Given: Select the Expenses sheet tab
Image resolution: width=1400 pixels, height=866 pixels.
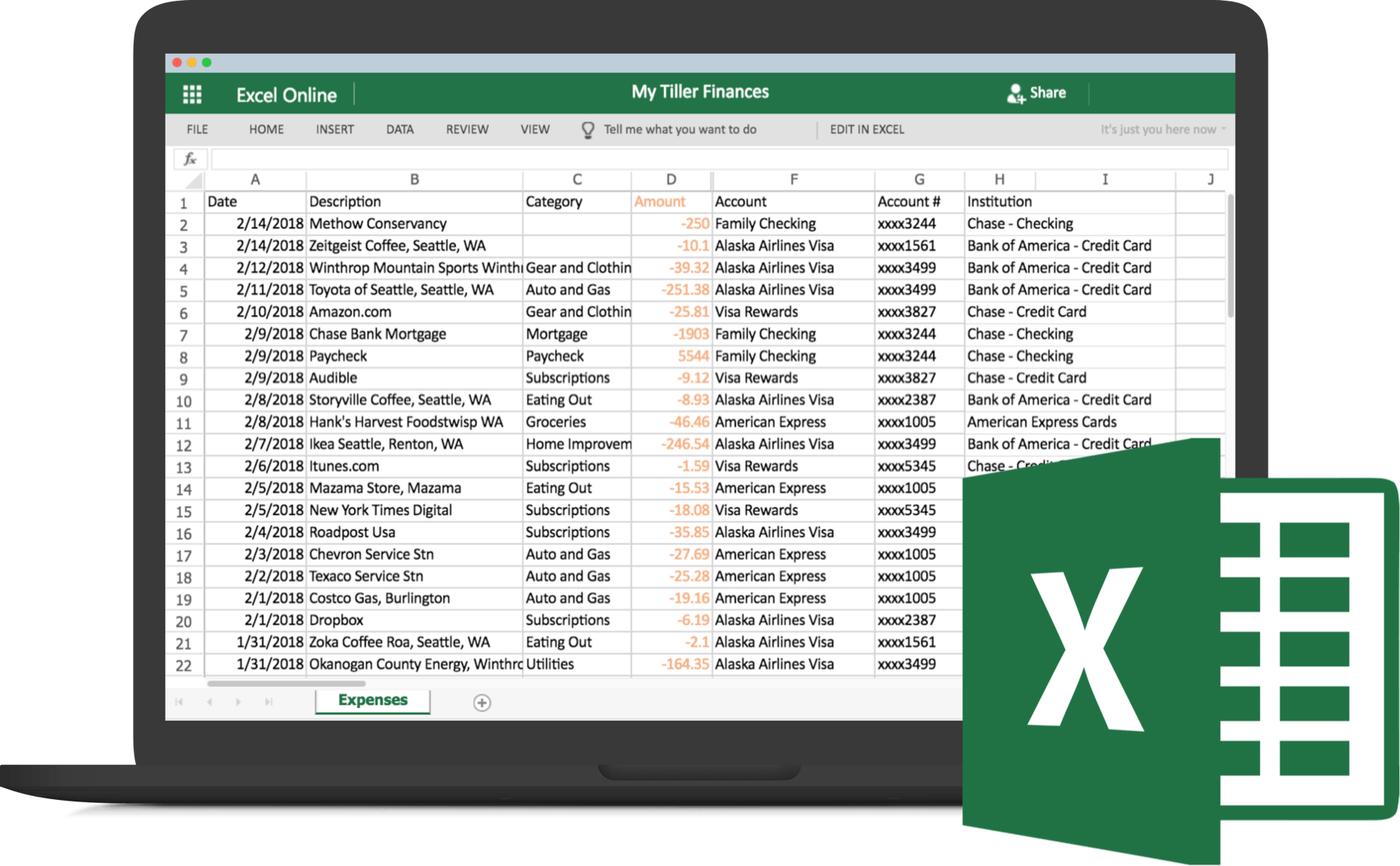Looking at the screenshot, I should [x=372, y=700].
